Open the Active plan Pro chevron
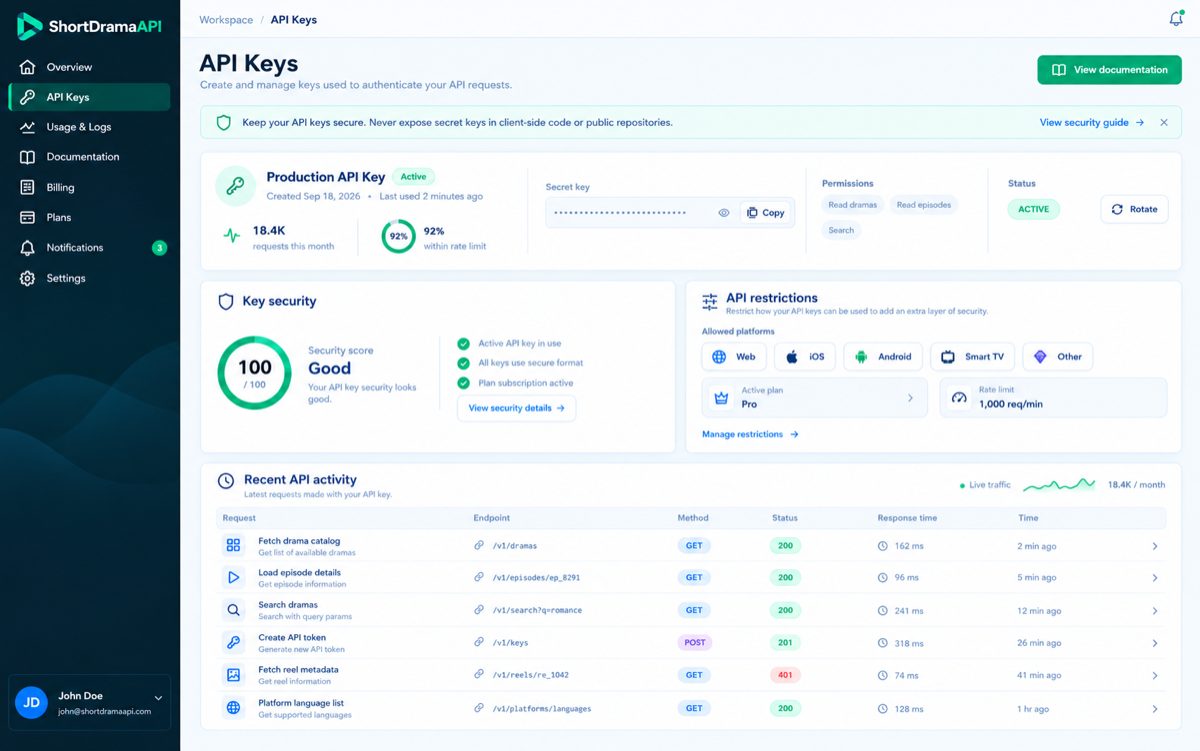Viewport: 1200px width, 751px height. tap(910, 398)
